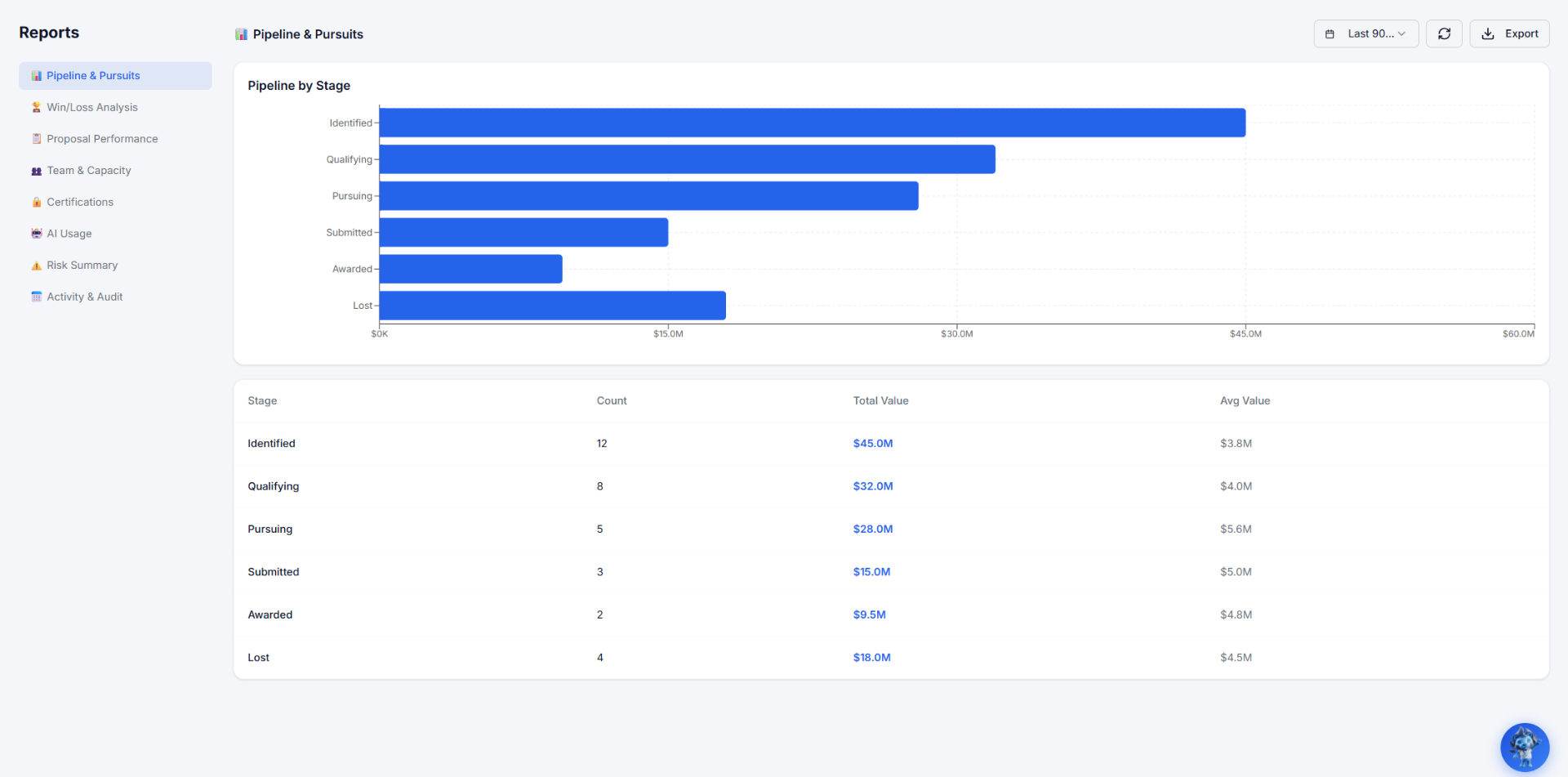Open the AI assistant chat bubble
Viewport: 1568px width, 777px height.
coord(1525,747)
